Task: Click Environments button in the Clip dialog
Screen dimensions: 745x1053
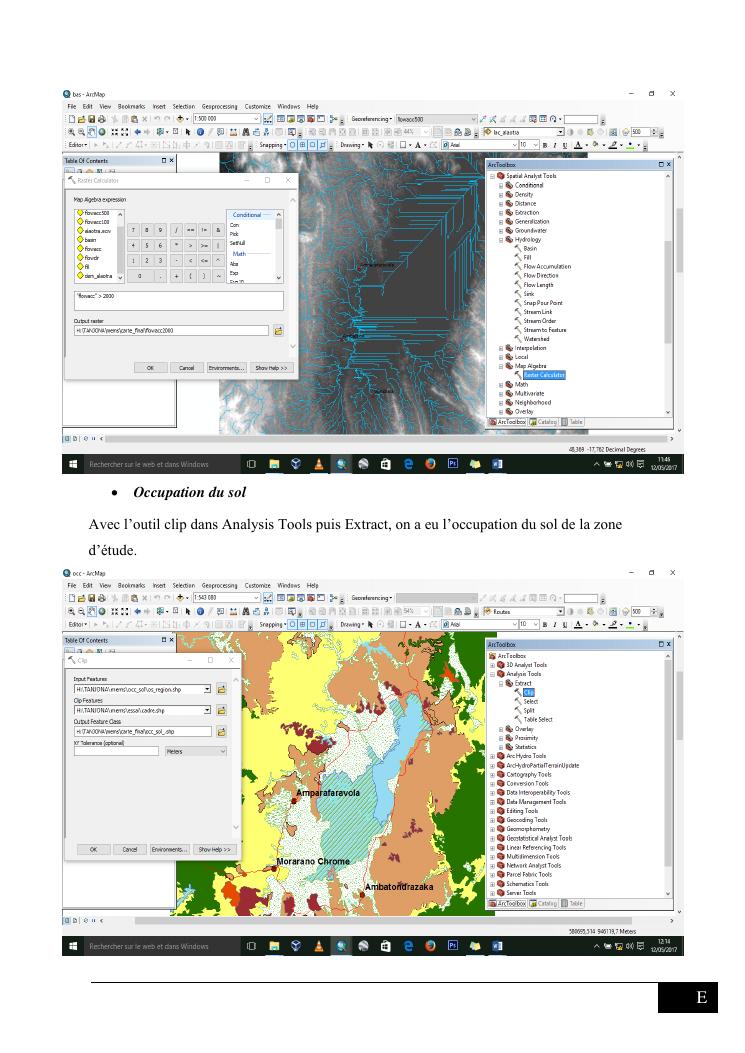Action: coord(169,849)
